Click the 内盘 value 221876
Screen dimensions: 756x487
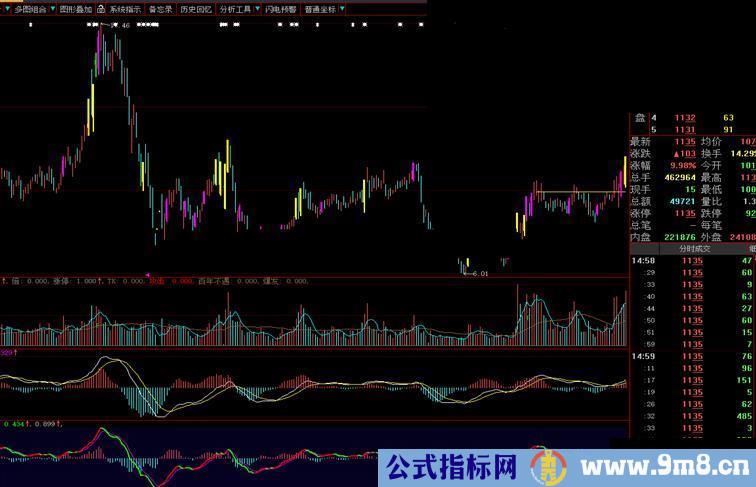click(680, 237)
